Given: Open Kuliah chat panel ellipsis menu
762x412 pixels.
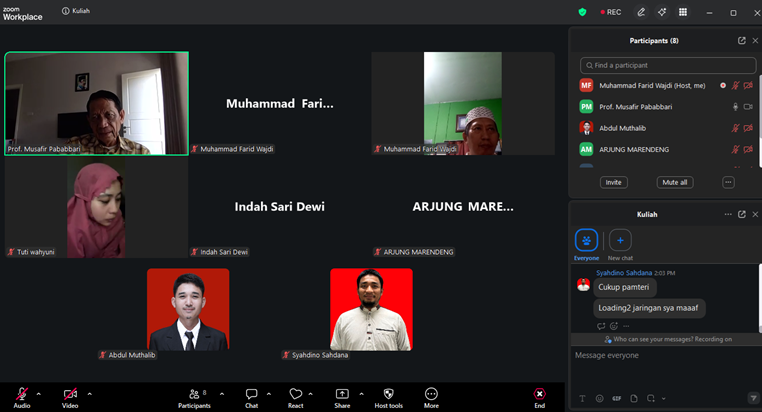Looking at the screenshot, I should coord(727,214).
